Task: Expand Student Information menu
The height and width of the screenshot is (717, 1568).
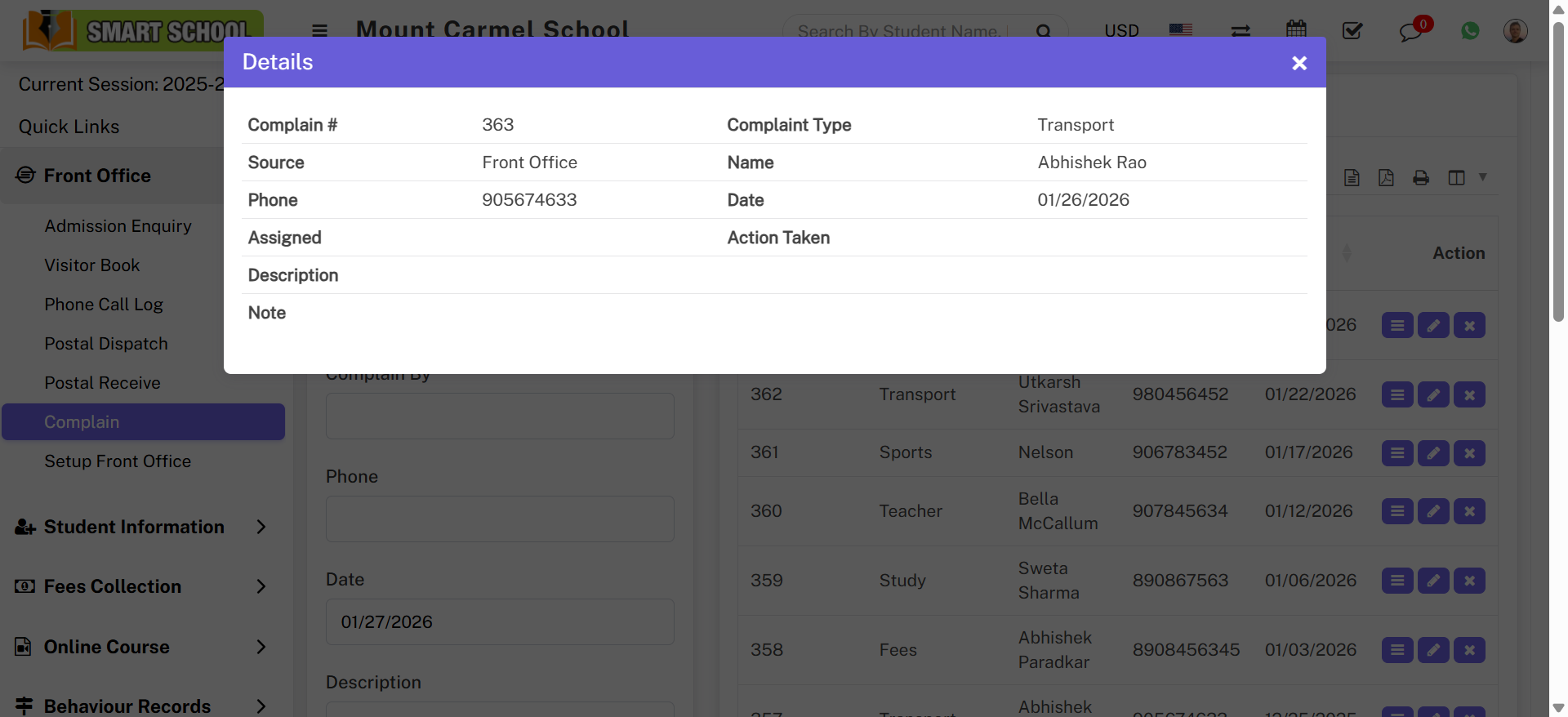Action: coord(140,527)
